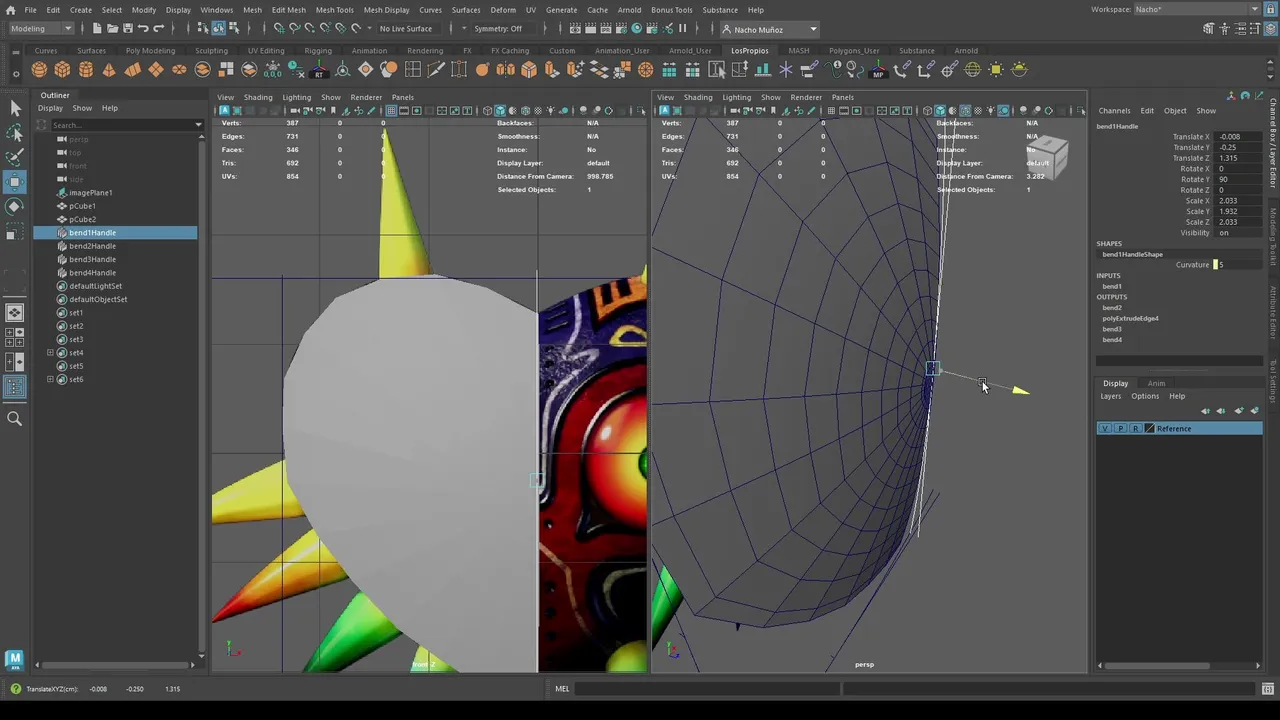1280x720 pixels.
Task: Create polygon cone from shelf
Action: [109, 69]
